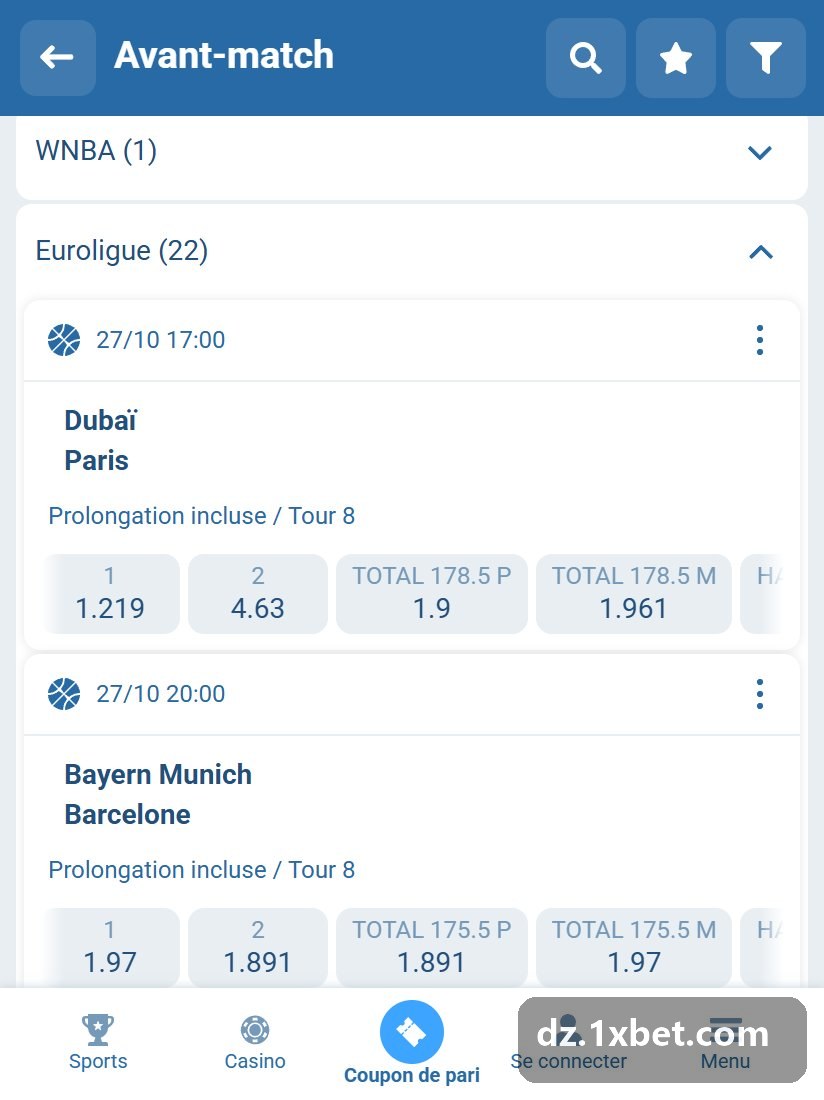This screenshot has height=1100, width=824.
Task: Switch to the Casino tab
Action: click(255, 1042)
